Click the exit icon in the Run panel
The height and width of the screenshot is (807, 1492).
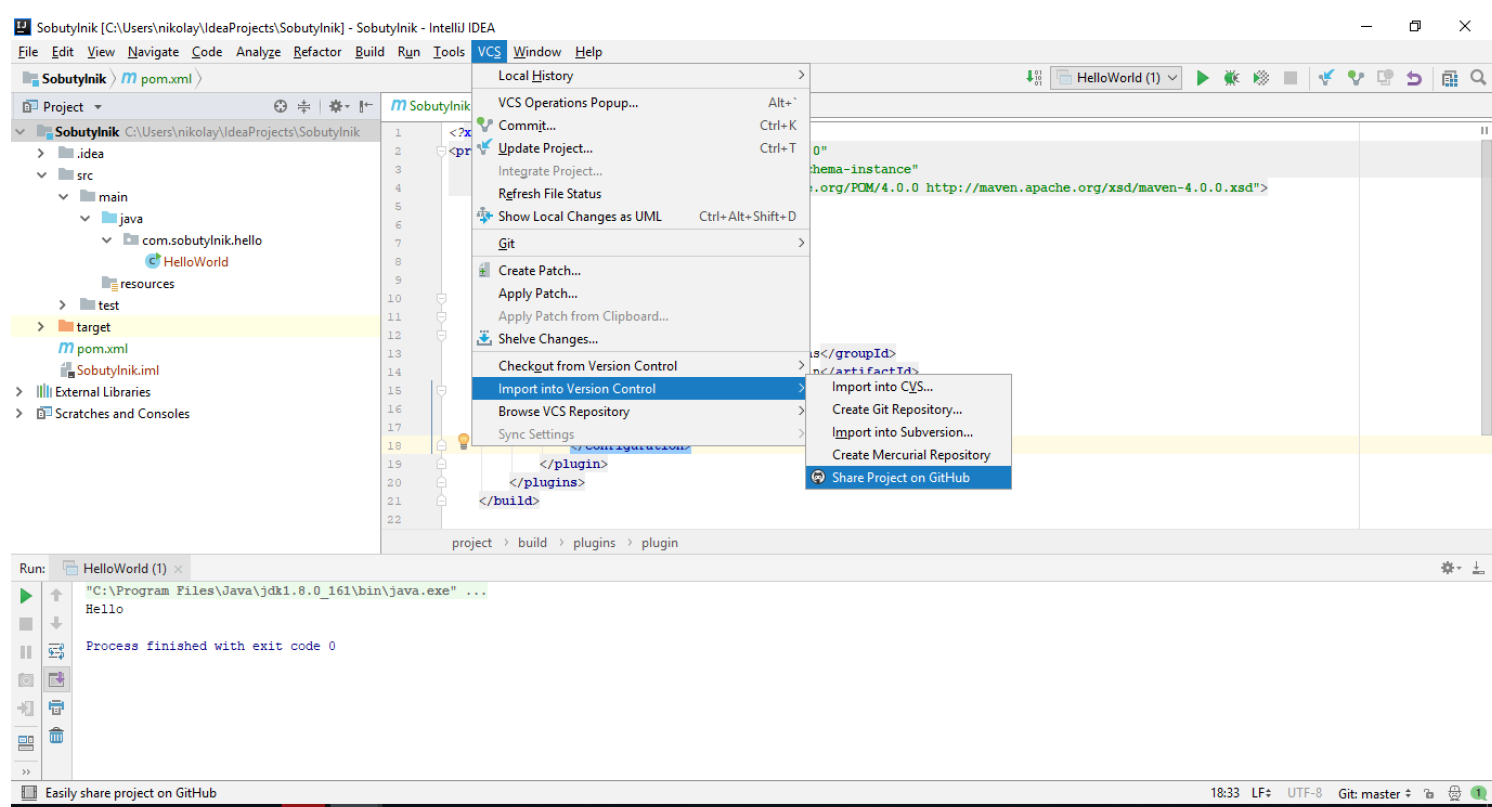pyautogui.click(x=26, y=708)
